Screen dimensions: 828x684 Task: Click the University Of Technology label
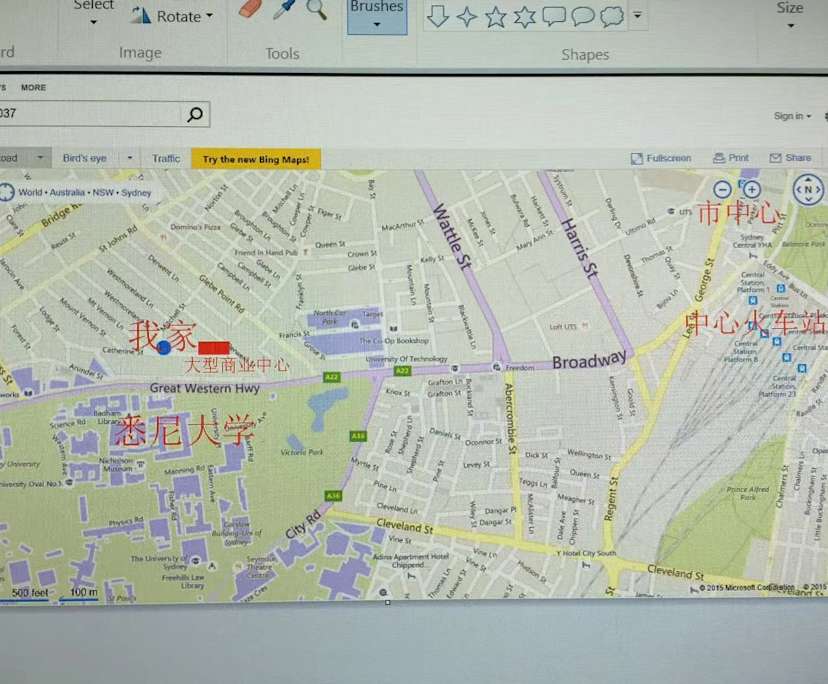[406, 359]
